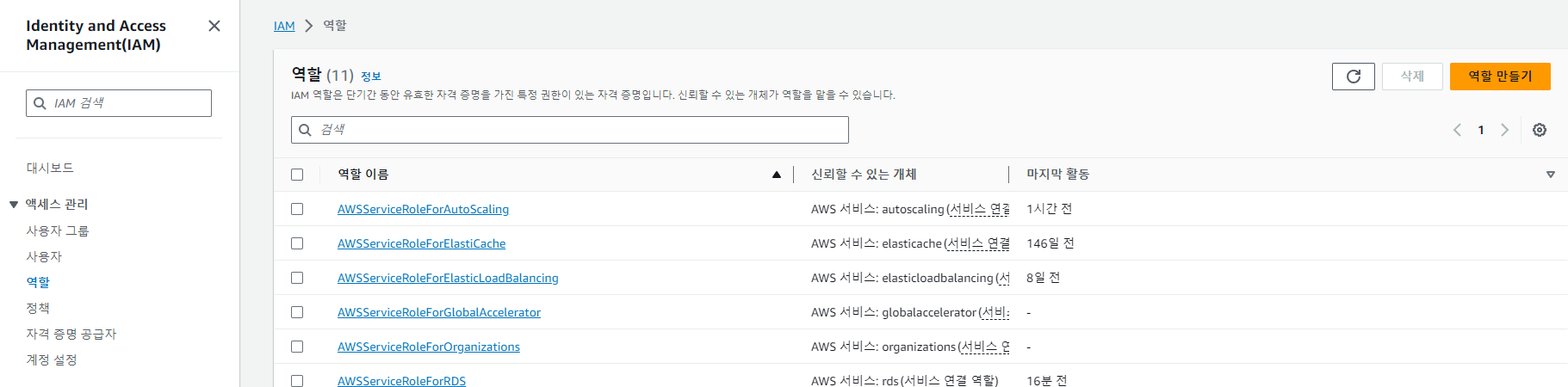Check the AWSServiceRoleForGlobalAccelerator row
Viewport: 1568px width, 387px height.
[297, 312]
